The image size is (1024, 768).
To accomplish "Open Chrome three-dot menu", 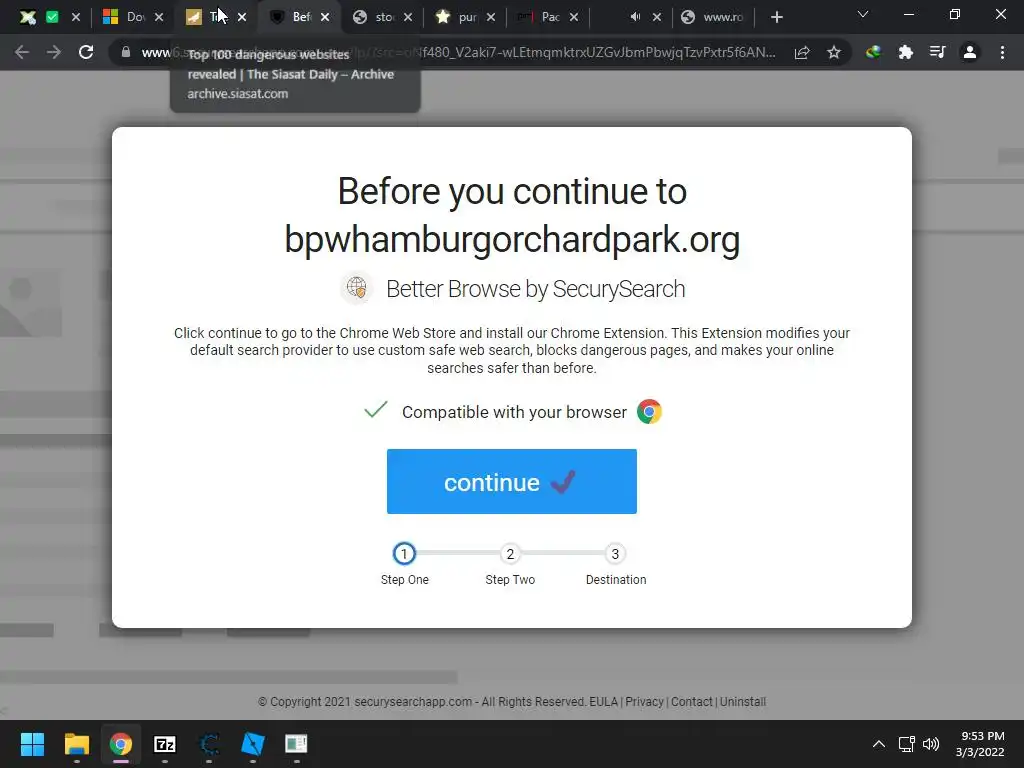I will tap(1002, 52).
